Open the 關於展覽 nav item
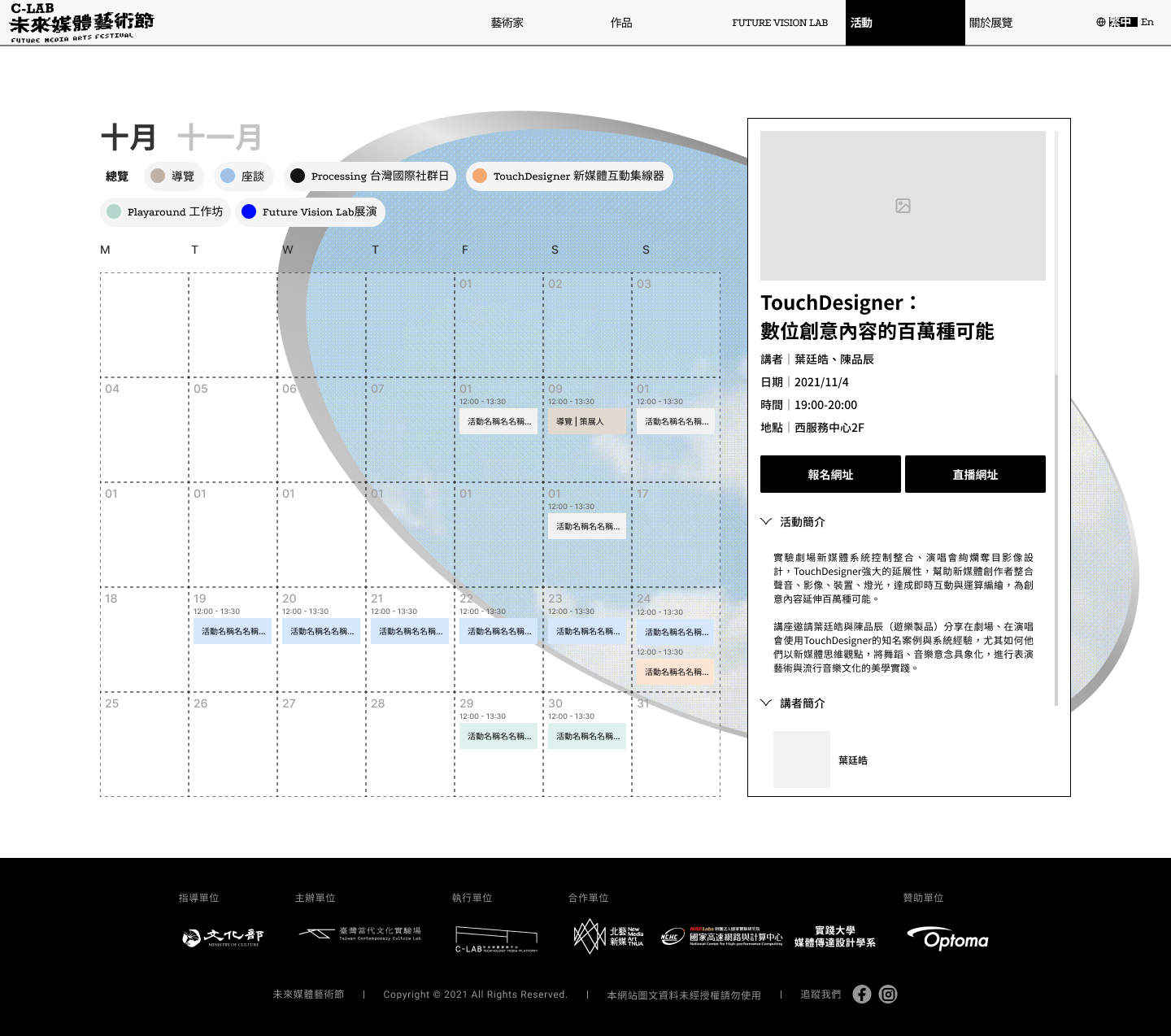The width and height of the screenshot is (1171, 1036). click(990, 23)
